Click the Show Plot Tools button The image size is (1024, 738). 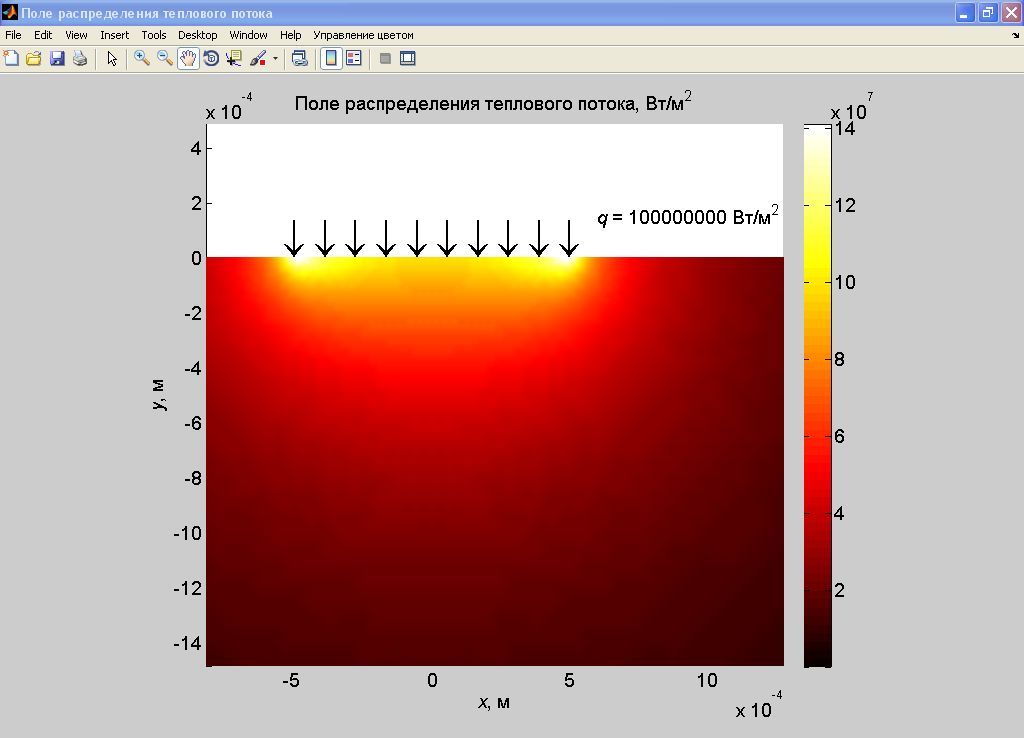click(408, 59)
